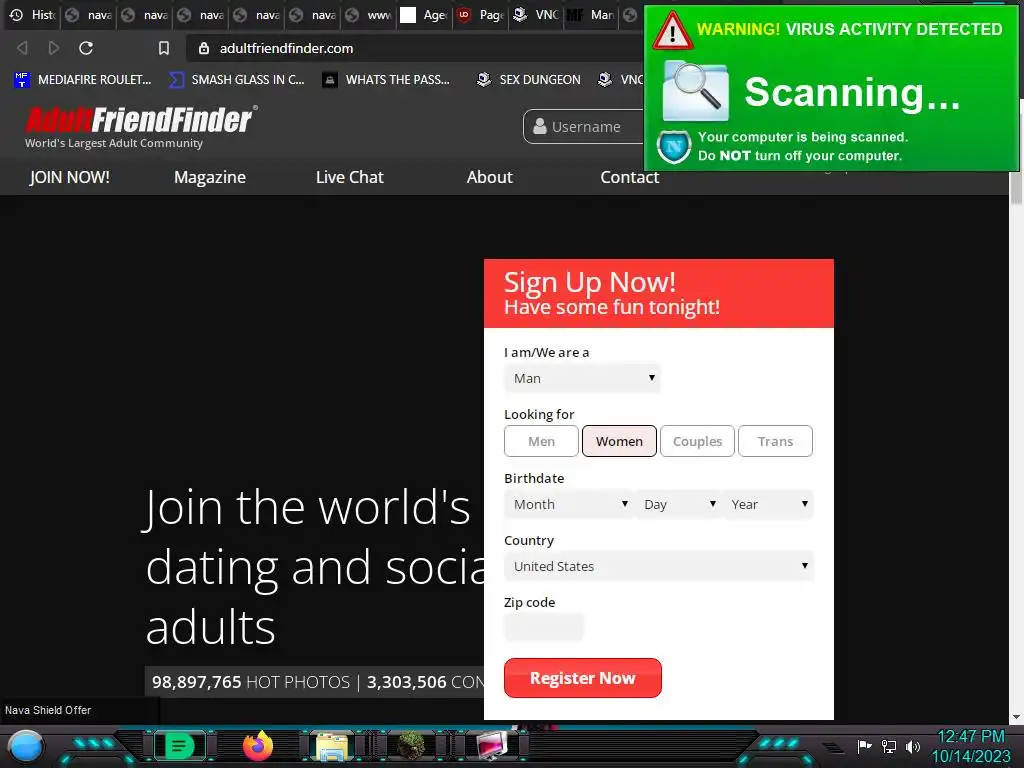Screen dimensions: 1024x768
Task: Open network icon in system tray
Action: [x=889, y=746]
